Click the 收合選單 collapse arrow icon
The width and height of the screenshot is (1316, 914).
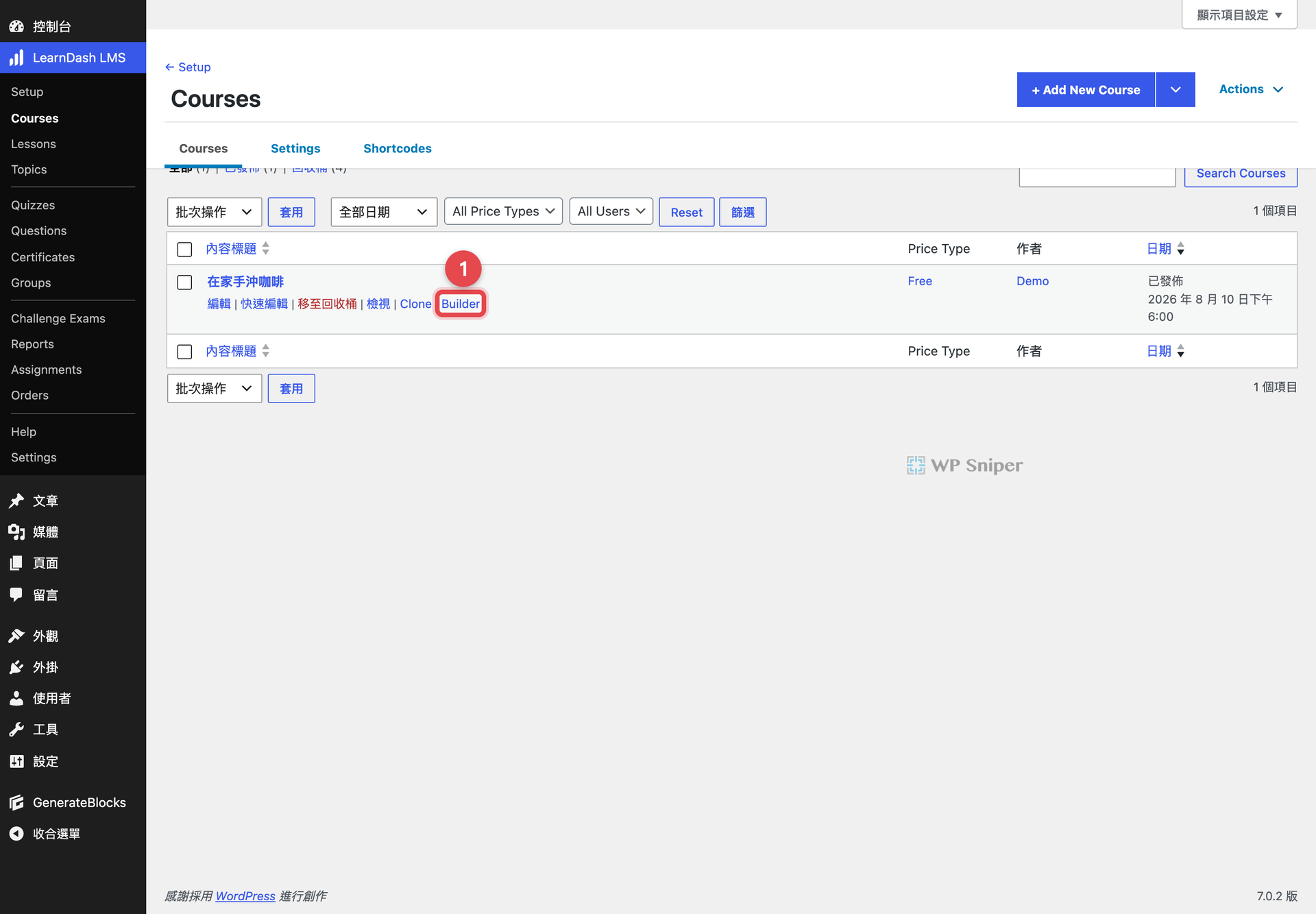[x=16, y=834]
